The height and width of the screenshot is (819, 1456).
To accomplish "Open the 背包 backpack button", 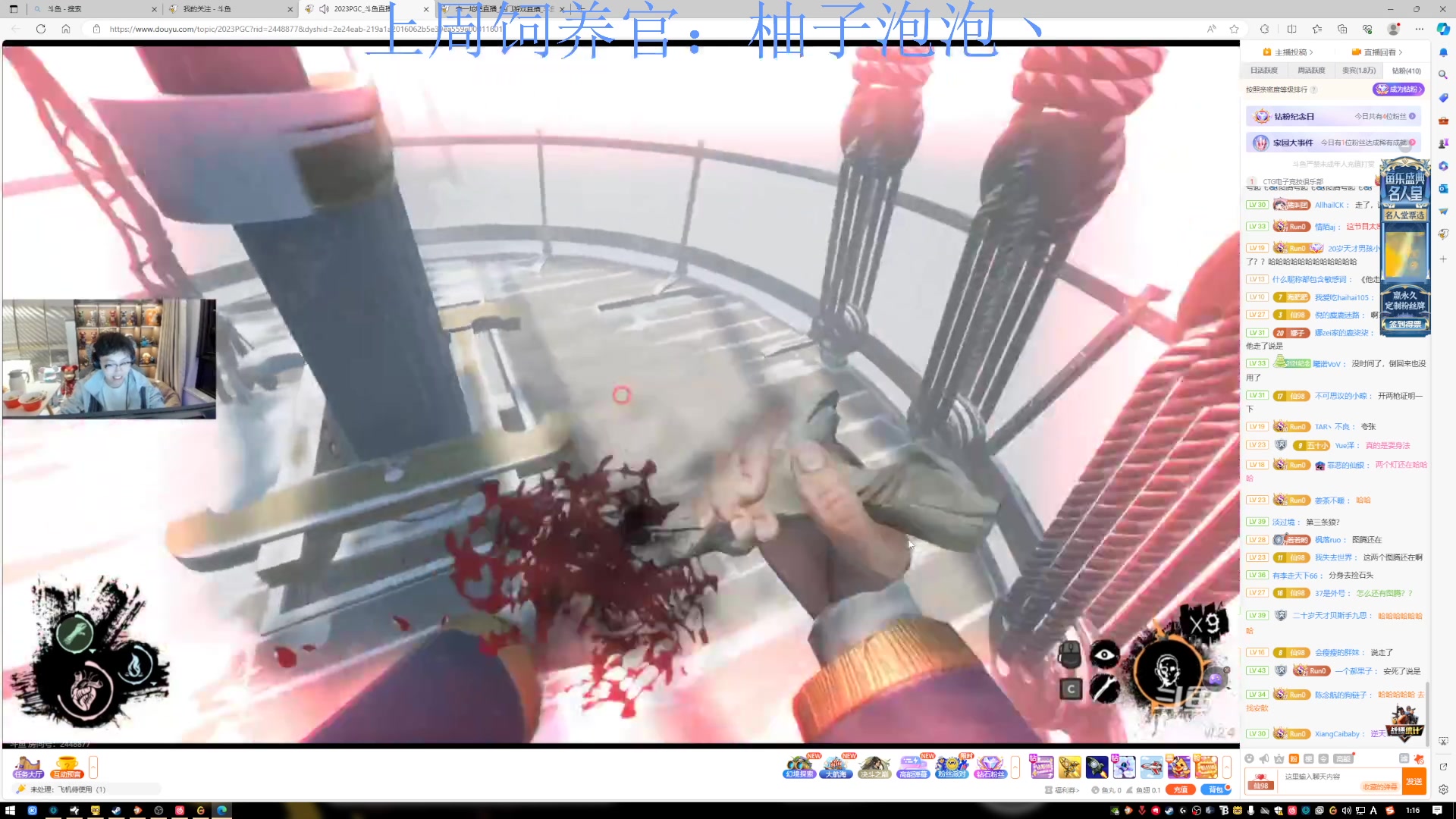I will click(1216, 790).
